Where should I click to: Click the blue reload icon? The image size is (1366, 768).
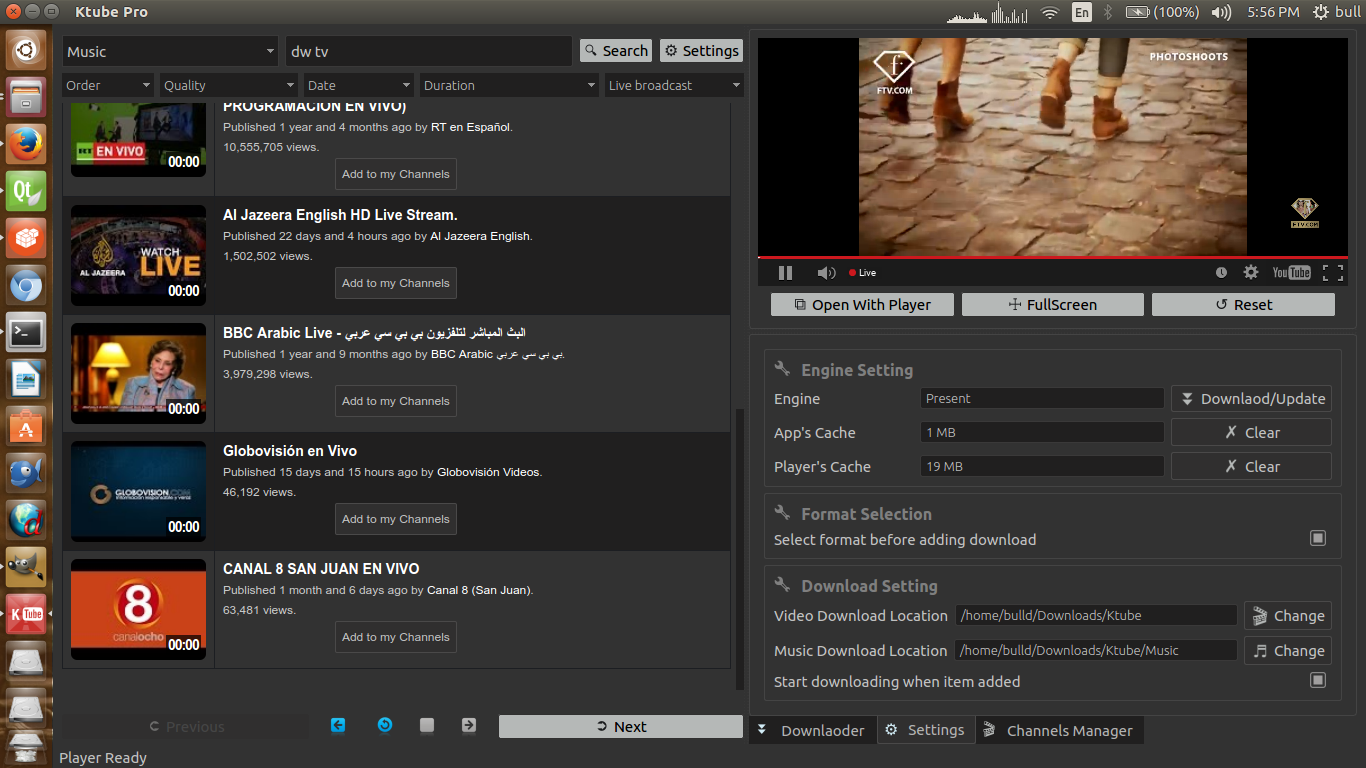coord(385,725)
